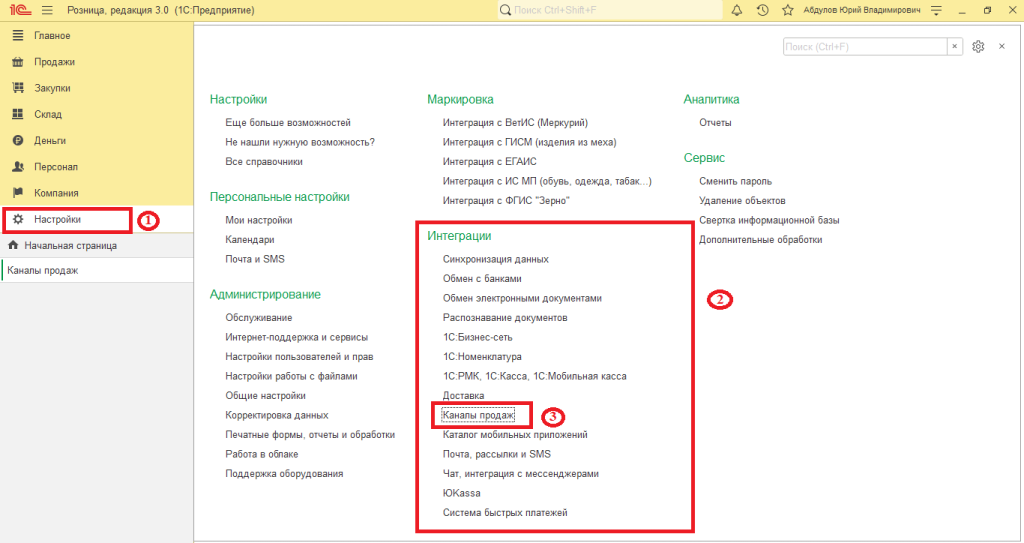This screenshot has height=543, width=1024.
Task: Open Свертка информационной базы
Action: pos(769,220)
